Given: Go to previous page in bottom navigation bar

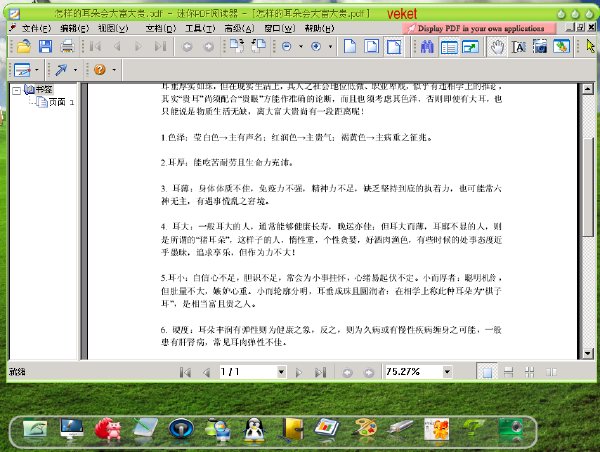Looking at the screenshot, I should (207, 372).
